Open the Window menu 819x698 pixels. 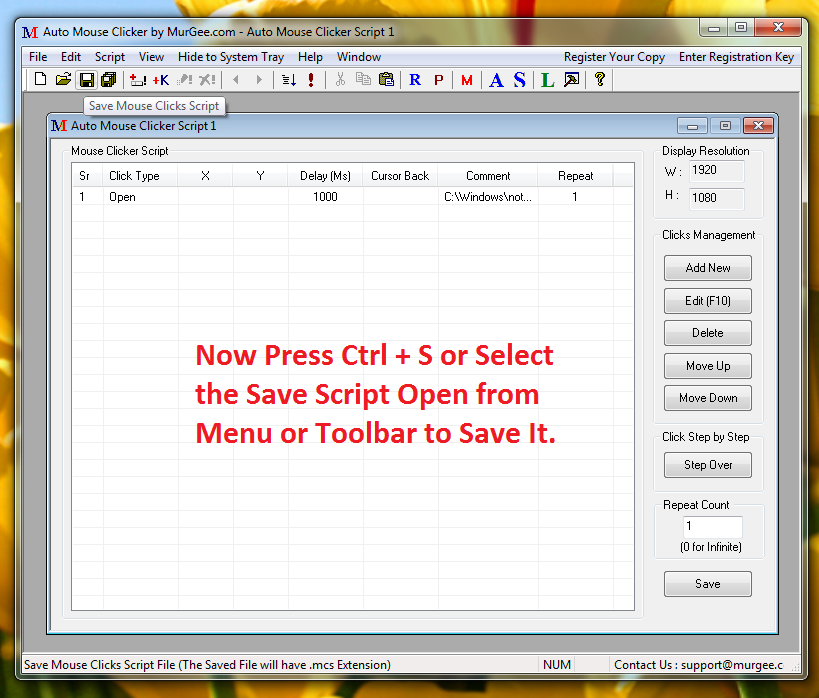(x=358, y=57)
